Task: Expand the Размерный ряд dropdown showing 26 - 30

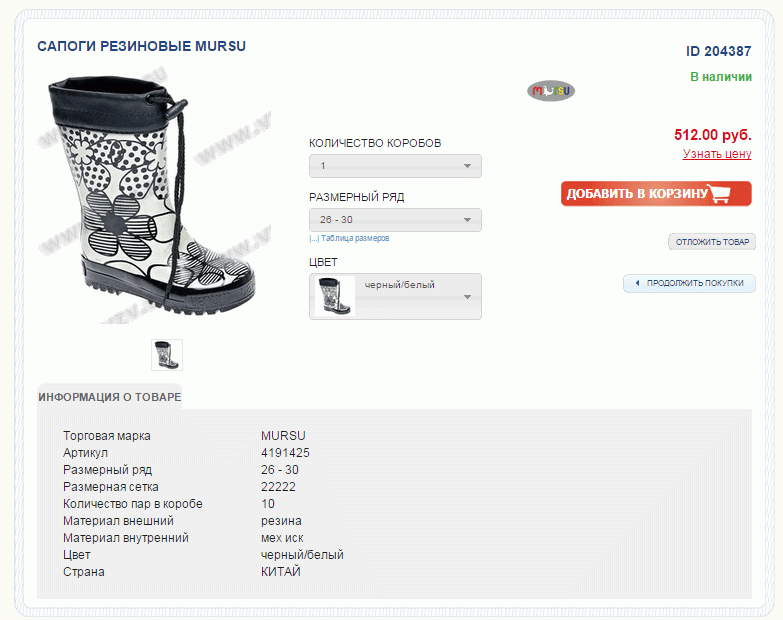Action: pos(395,220)
